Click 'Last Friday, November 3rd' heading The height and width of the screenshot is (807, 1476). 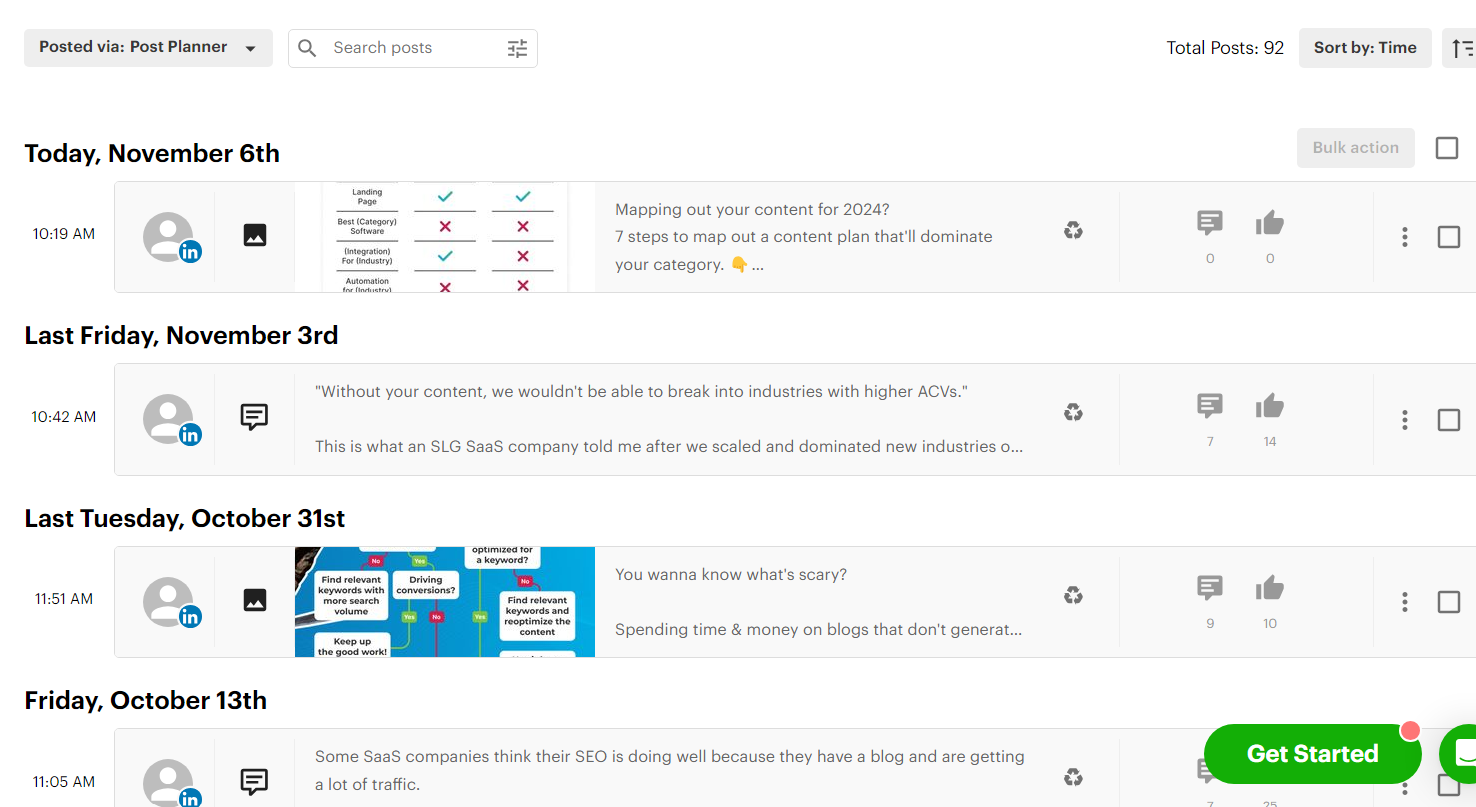click(181, 335)
